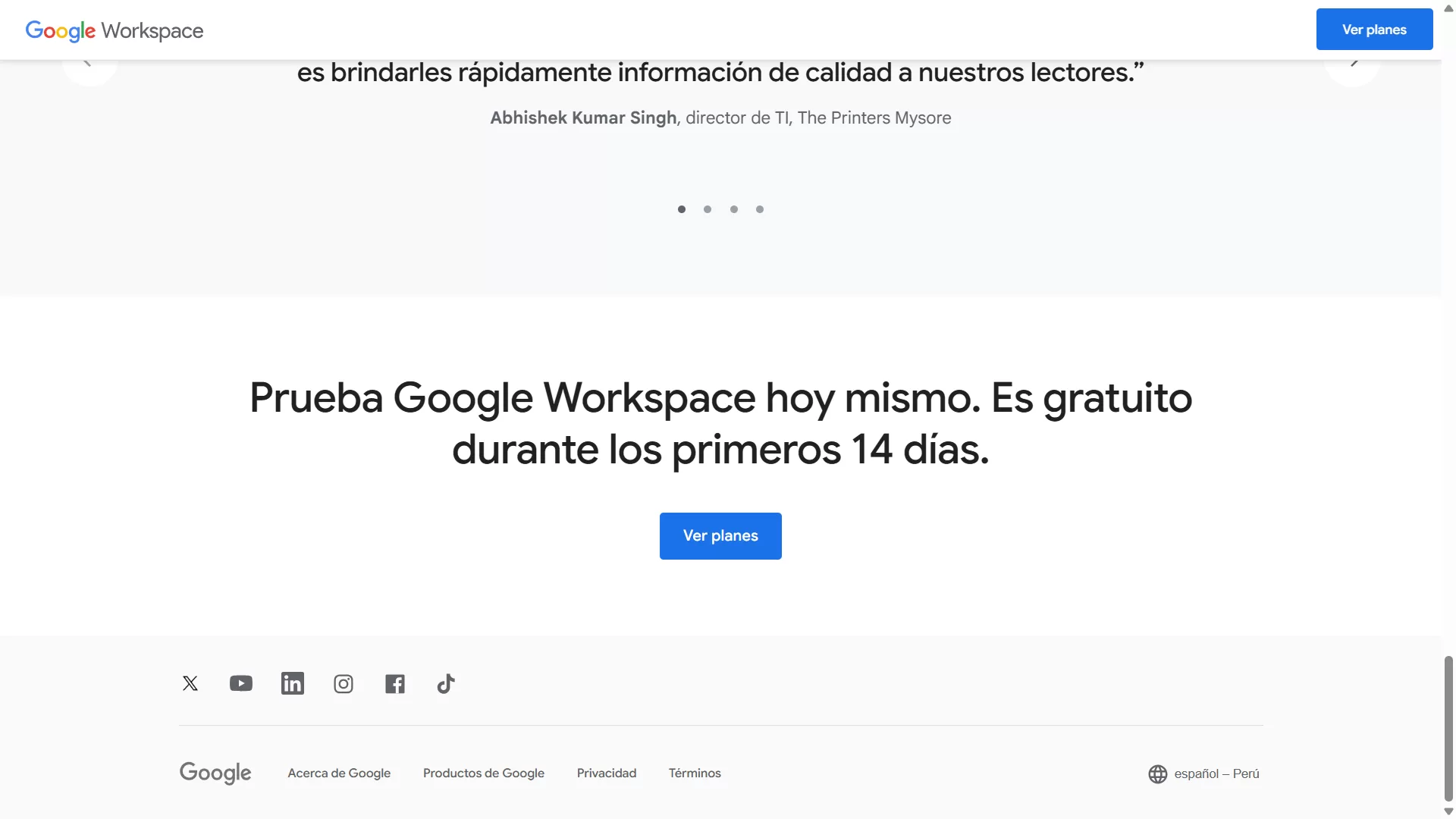Image resolution: width=1456 pixels, height=819 pixels.
Task: Open the Acerca de Google link
Action: coord(339,773)
